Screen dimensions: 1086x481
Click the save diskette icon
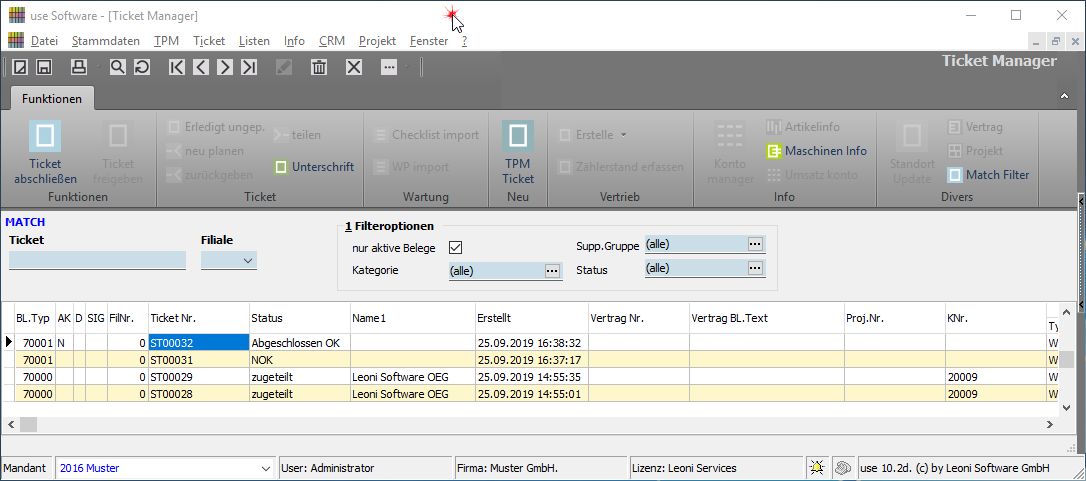[44, 67]
